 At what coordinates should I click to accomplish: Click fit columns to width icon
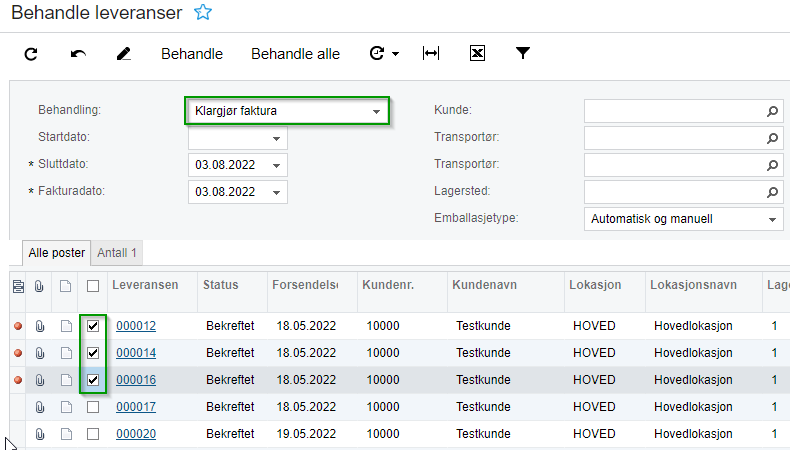pyautogui.click(x=431, y=53)
